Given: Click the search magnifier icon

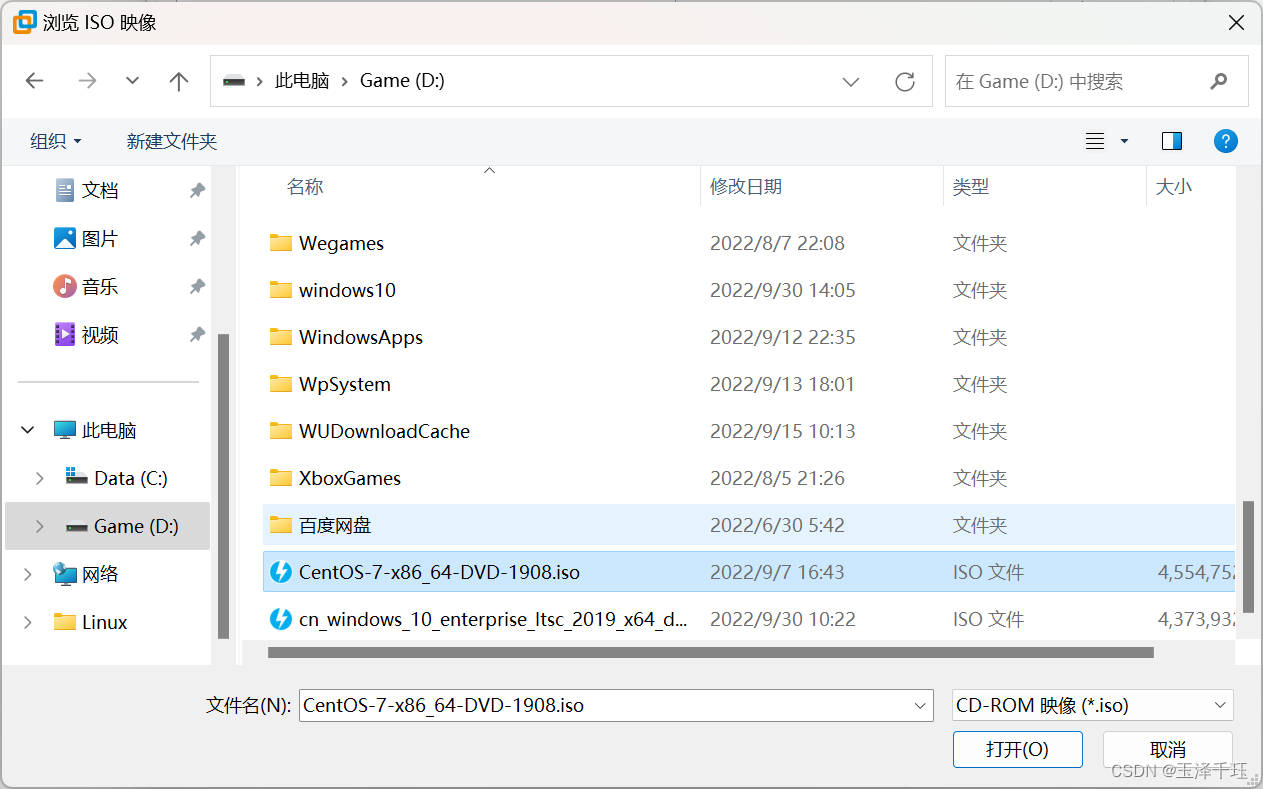Looking at the screenshot, I should [1219, 81].
